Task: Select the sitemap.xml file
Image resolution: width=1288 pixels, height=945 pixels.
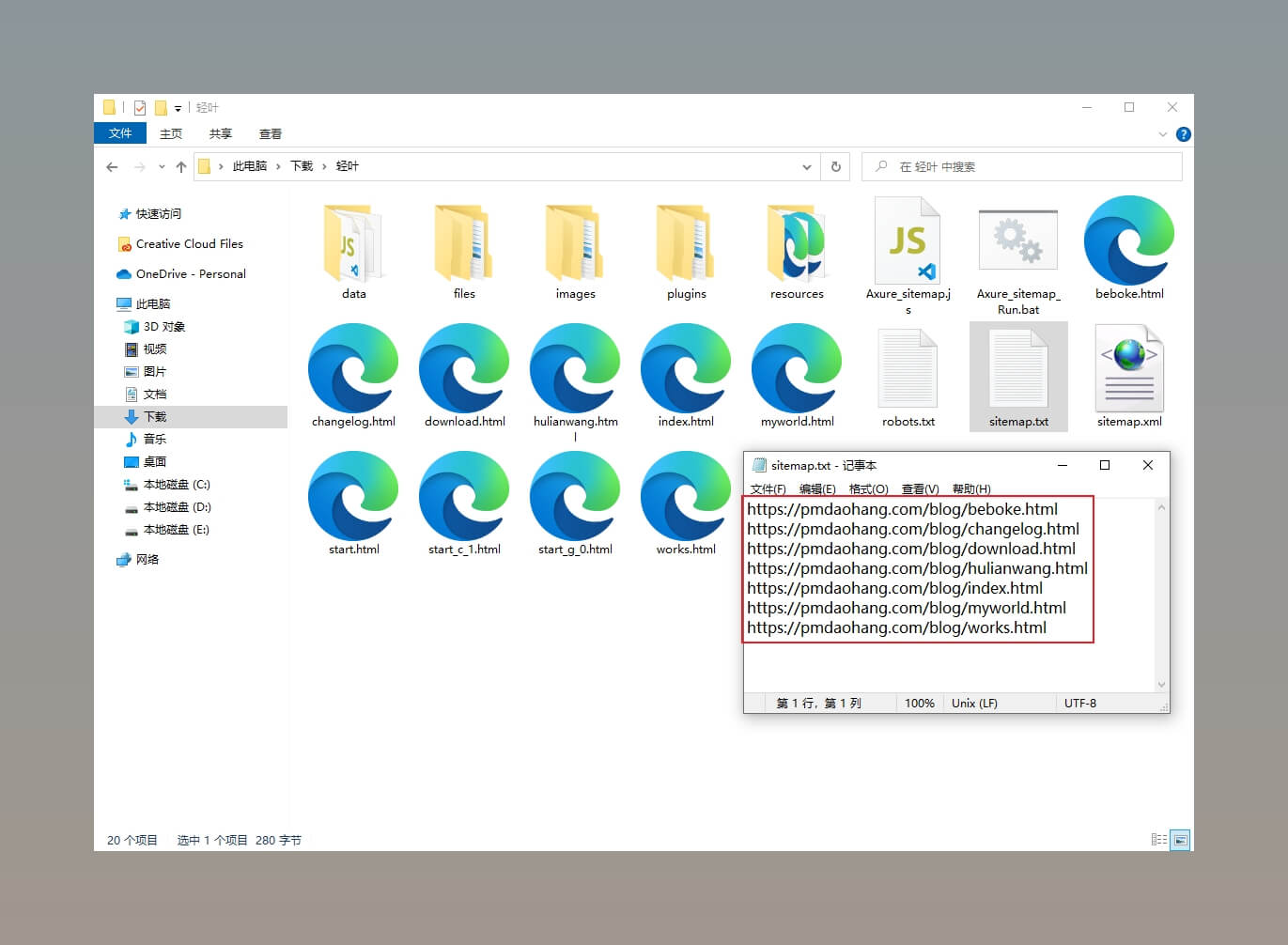Action: pyautogui.click(x=1129, y=376)
